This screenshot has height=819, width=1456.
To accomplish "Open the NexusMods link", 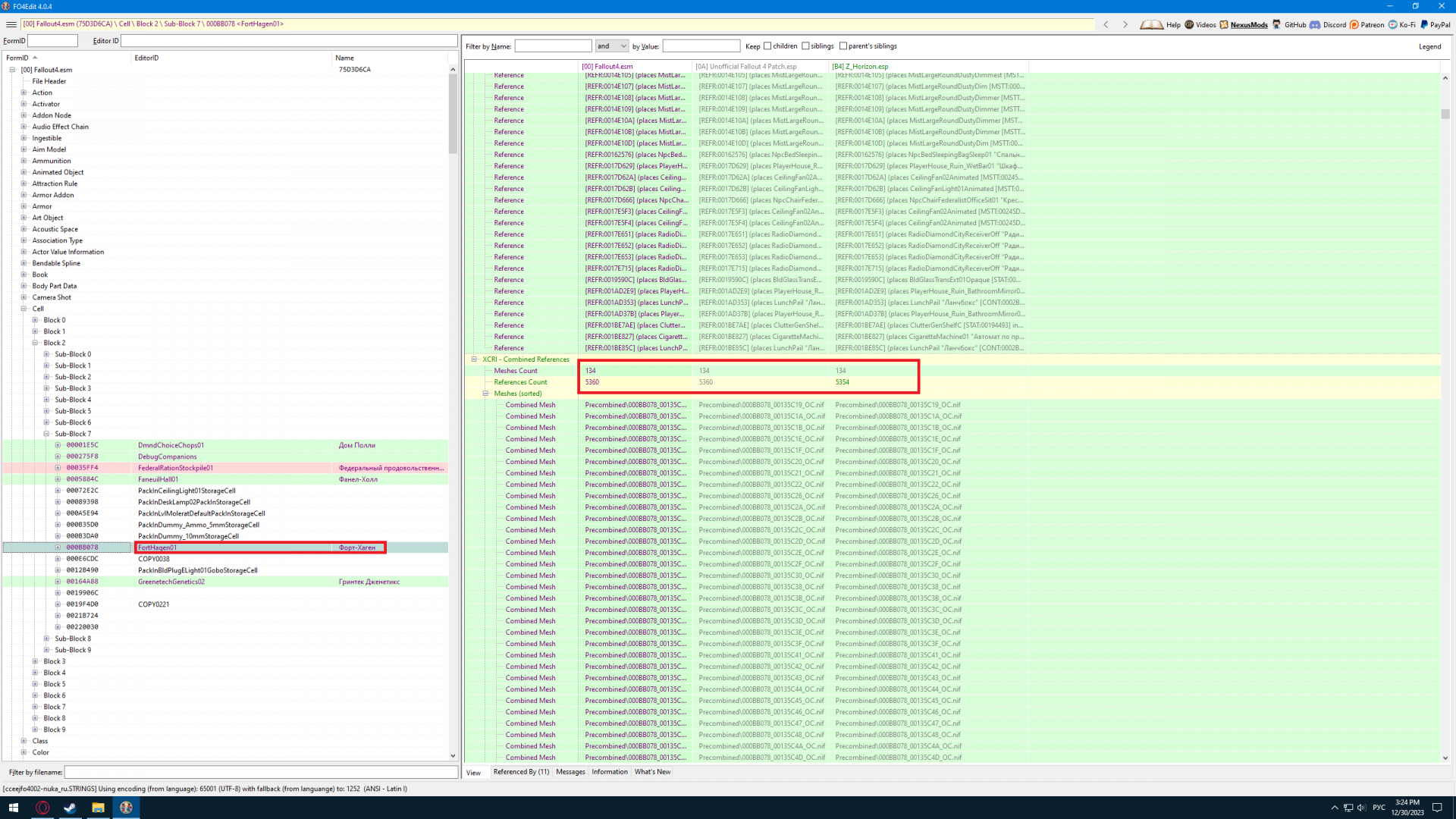I will [x=1248, y=25].
